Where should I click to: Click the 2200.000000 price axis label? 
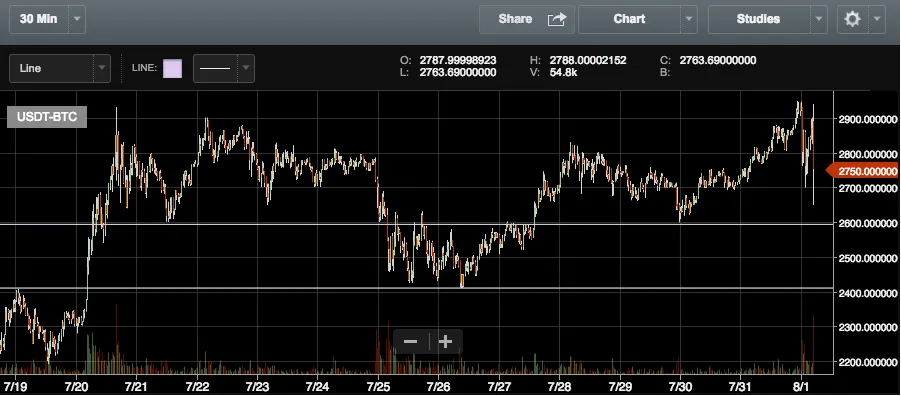(868, 362)
